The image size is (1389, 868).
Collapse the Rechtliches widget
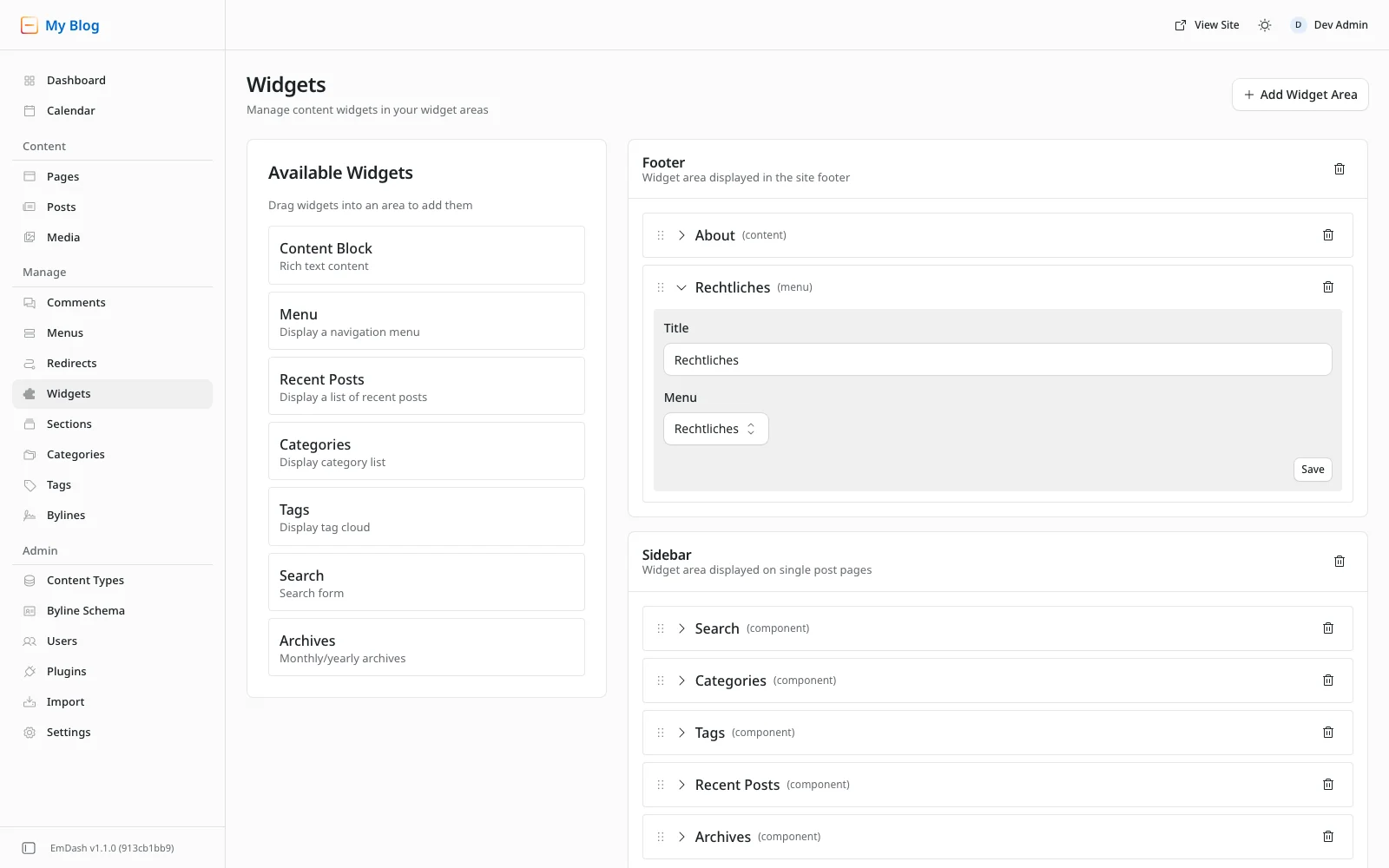(x=681, y=287)
